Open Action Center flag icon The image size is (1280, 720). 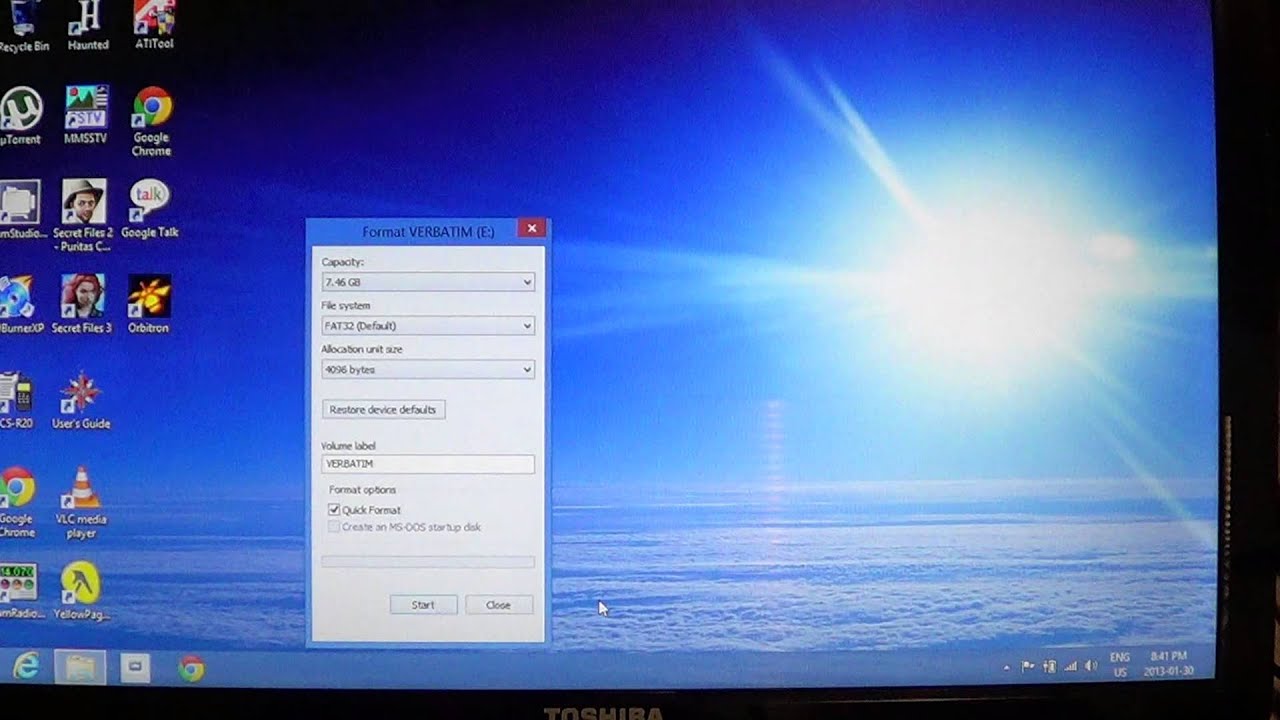(x=1028, y=666)
